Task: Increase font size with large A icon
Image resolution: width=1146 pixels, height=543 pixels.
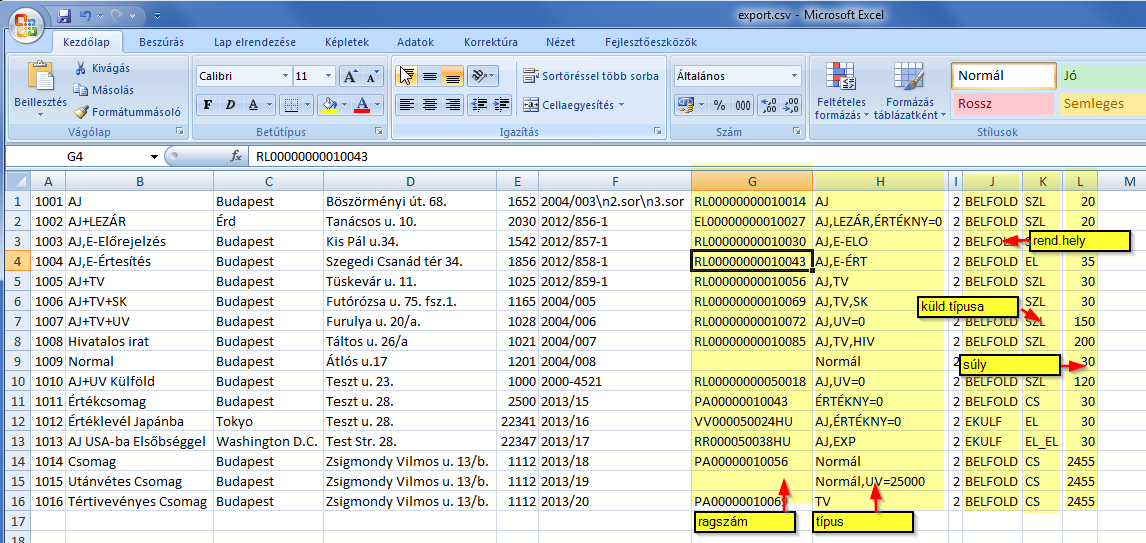Action: [350, 76]
